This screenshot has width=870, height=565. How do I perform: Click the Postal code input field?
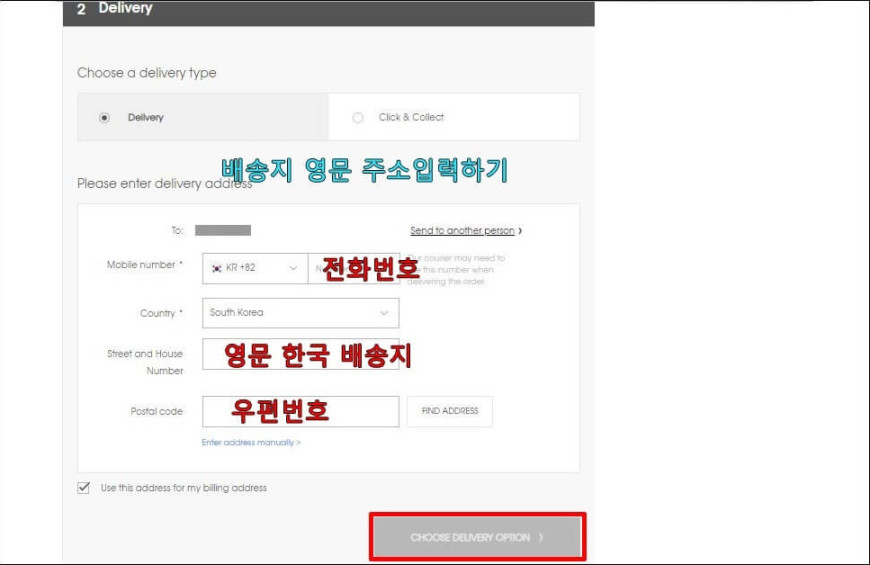pyautogui.click(x=300, y=411)
